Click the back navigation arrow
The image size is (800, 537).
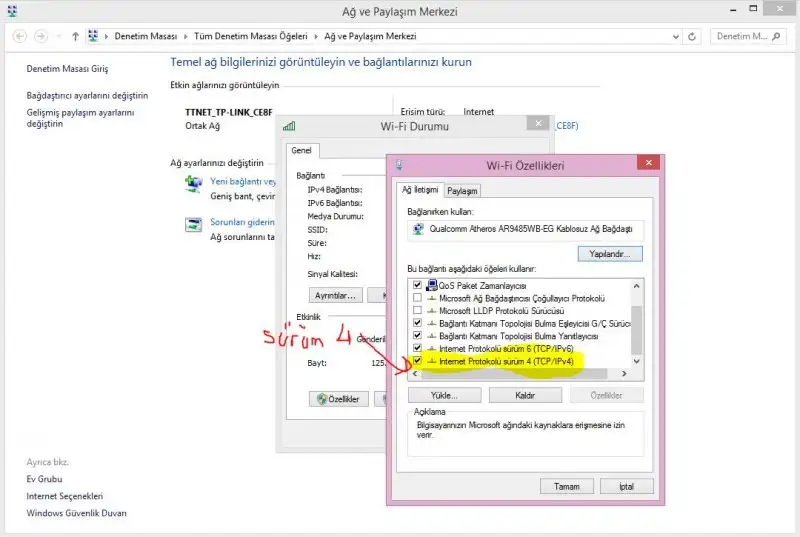coord(20,36)
